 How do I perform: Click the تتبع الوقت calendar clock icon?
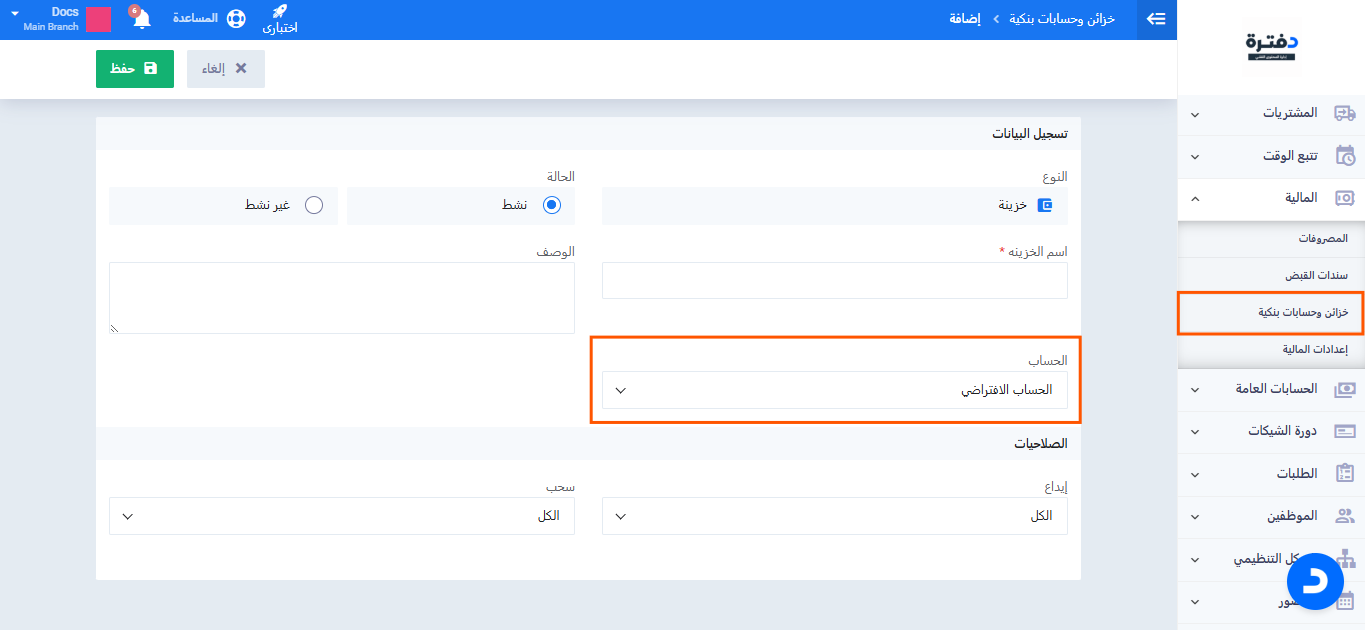coord(1345,156)
